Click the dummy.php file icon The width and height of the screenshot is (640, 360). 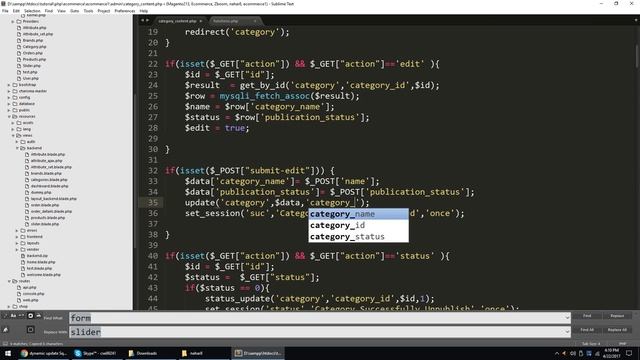(27, 192)
